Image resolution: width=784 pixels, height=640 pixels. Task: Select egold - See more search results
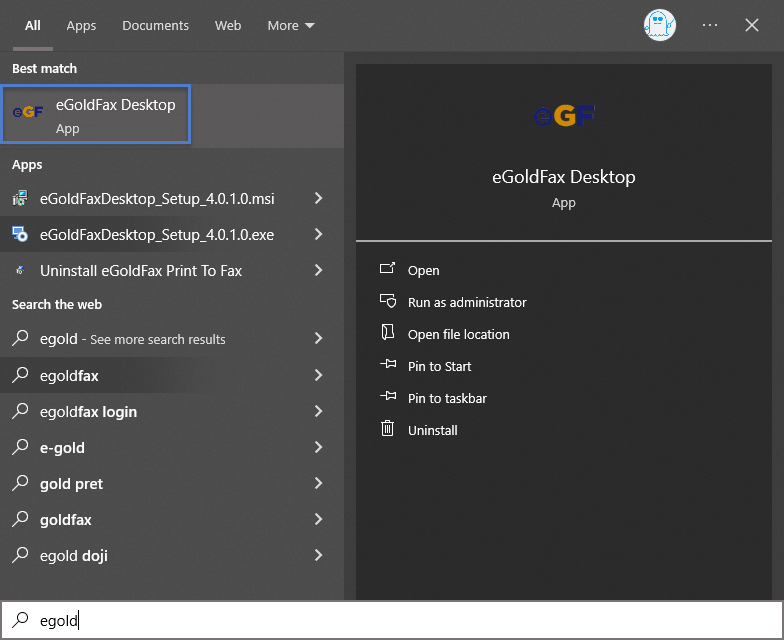[172, 338]
